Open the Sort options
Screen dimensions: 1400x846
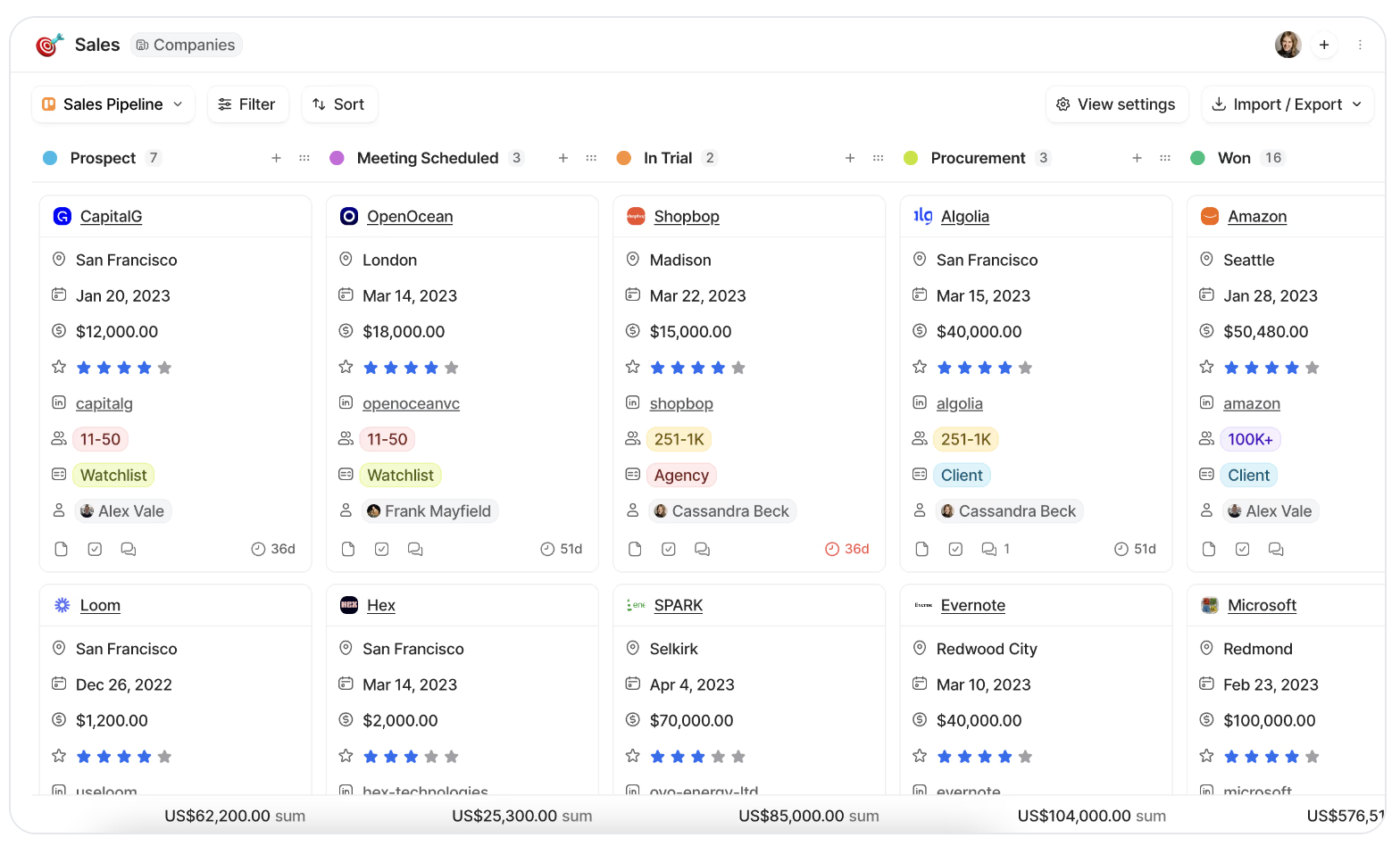339,104
